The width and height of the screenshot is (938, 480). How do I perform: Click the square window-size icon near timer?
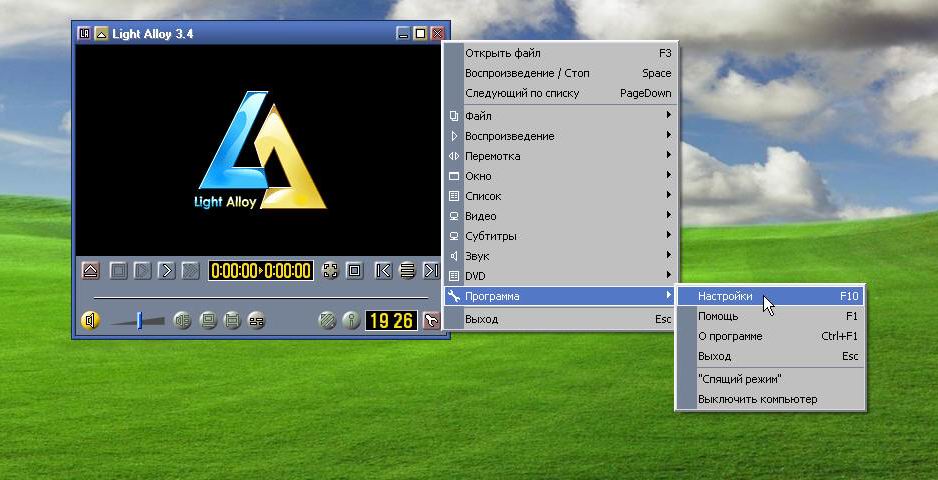[x=354, y=271]
